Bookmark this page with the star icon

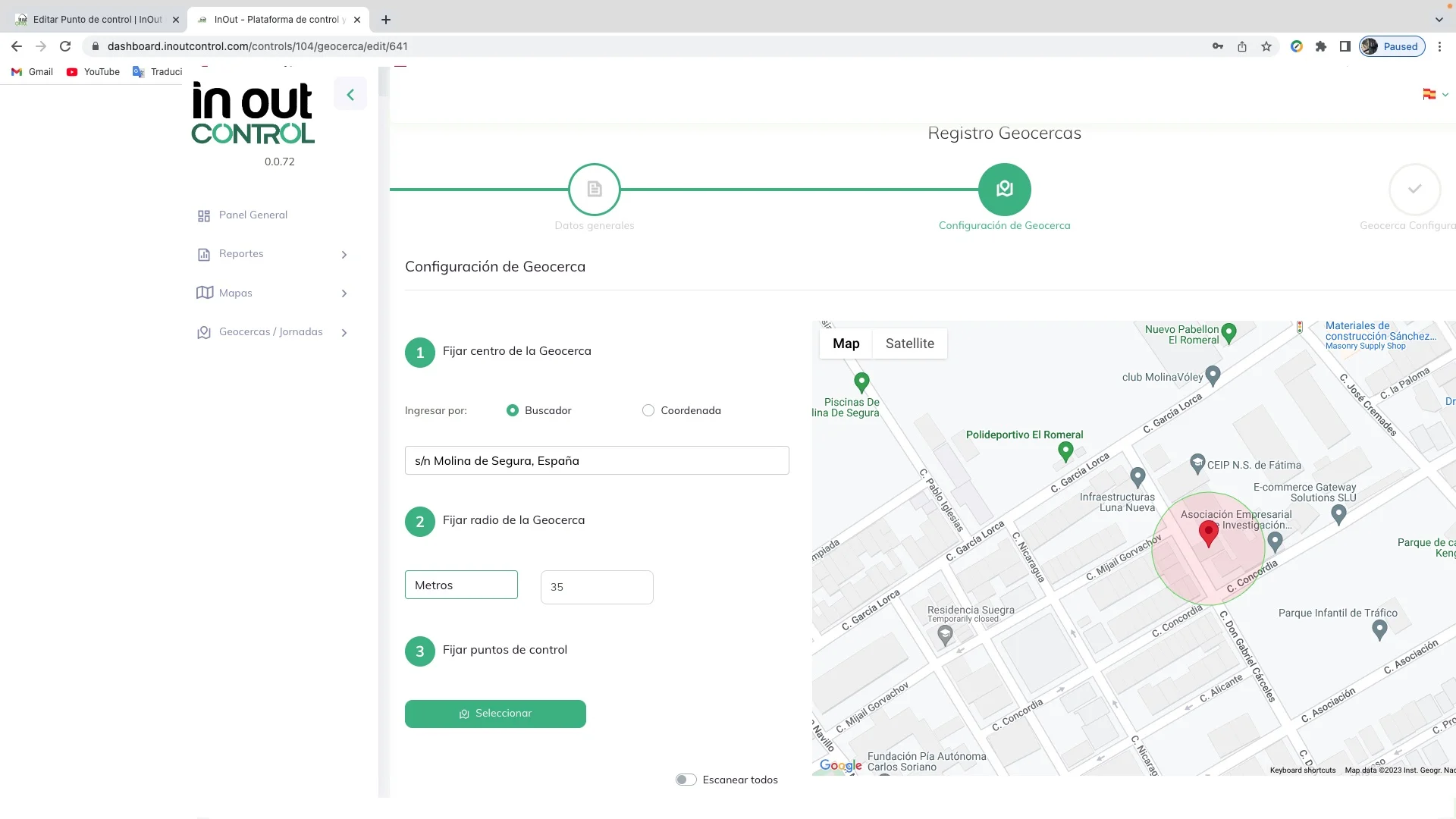point(1266,46)
